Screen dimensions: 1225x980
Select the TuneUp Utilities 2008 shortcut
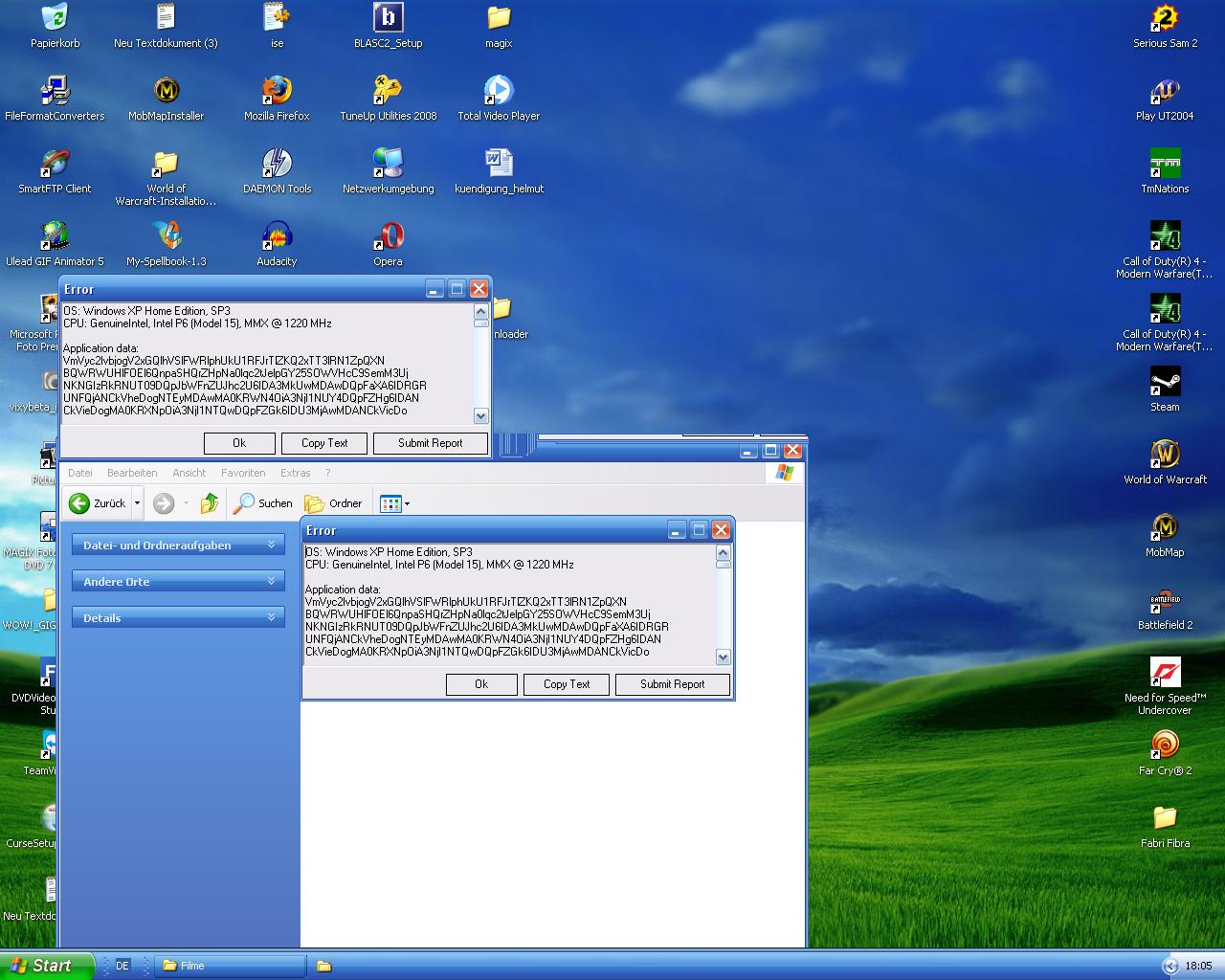[388, 99]
